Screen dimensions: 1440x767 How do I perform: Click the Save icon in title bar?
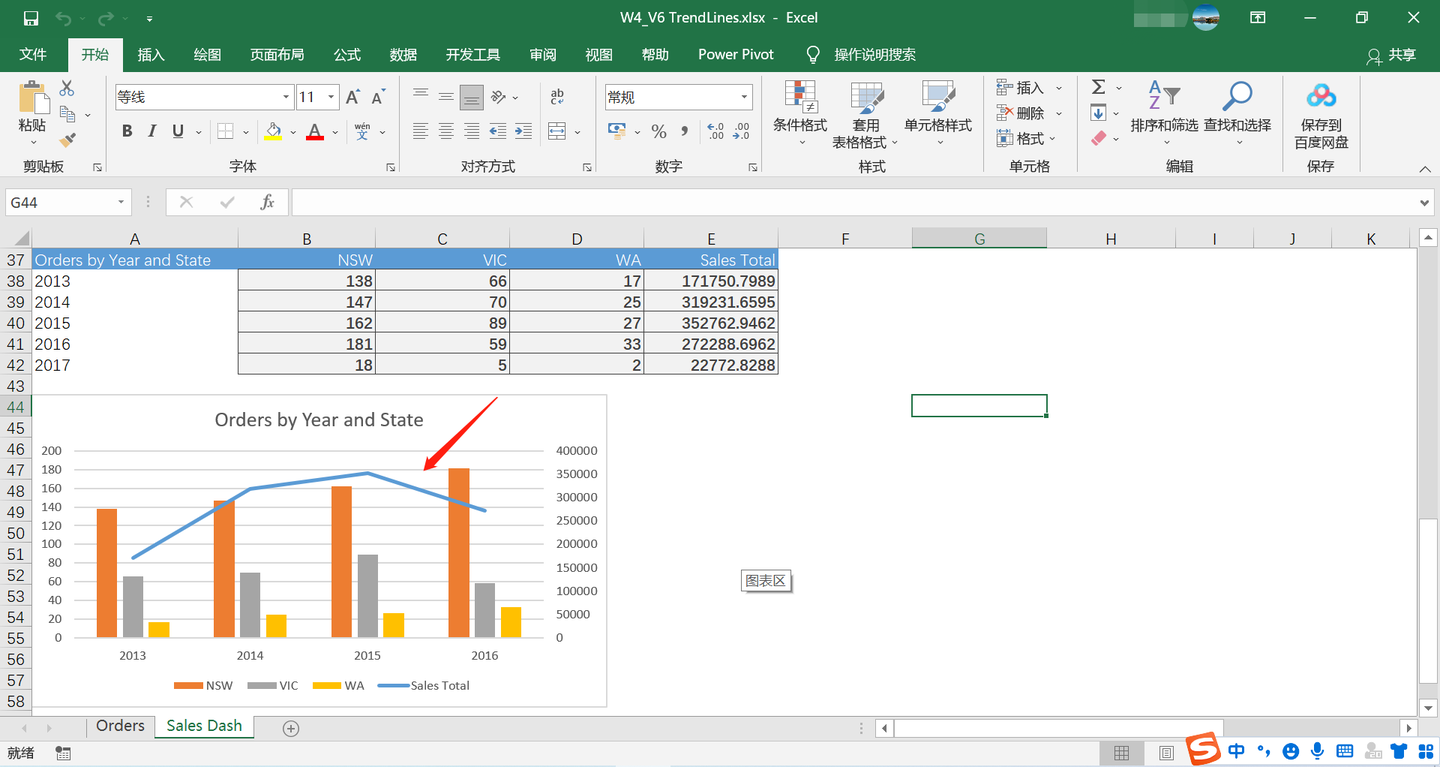(x=31, y=18)
